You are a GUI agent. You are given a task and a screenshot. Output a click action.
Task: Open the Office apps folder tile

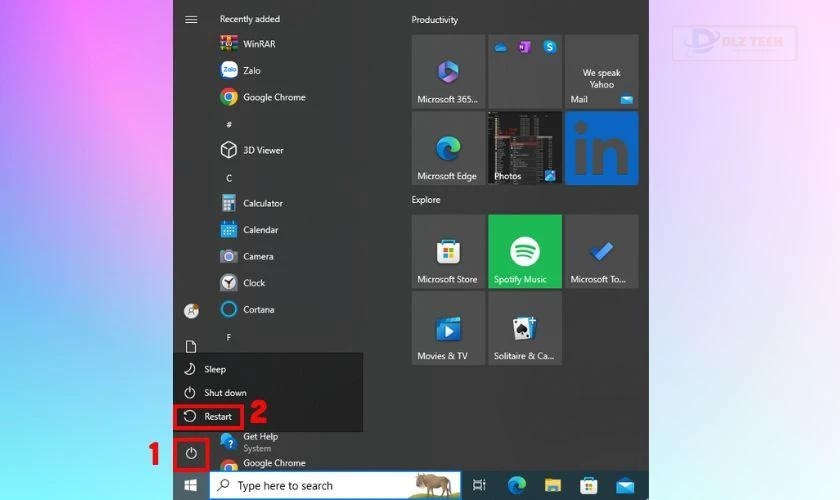point(524,71)
